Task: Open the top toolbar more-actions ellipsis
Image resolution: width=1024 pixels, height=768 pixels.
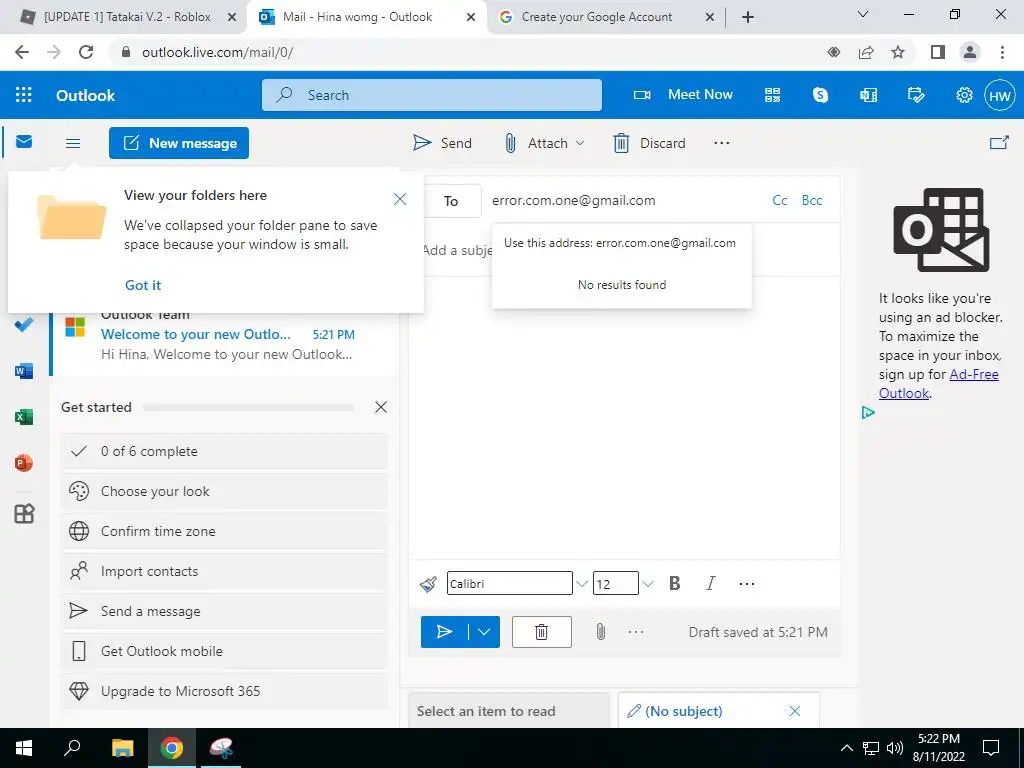Action: [x=722, y=142]
